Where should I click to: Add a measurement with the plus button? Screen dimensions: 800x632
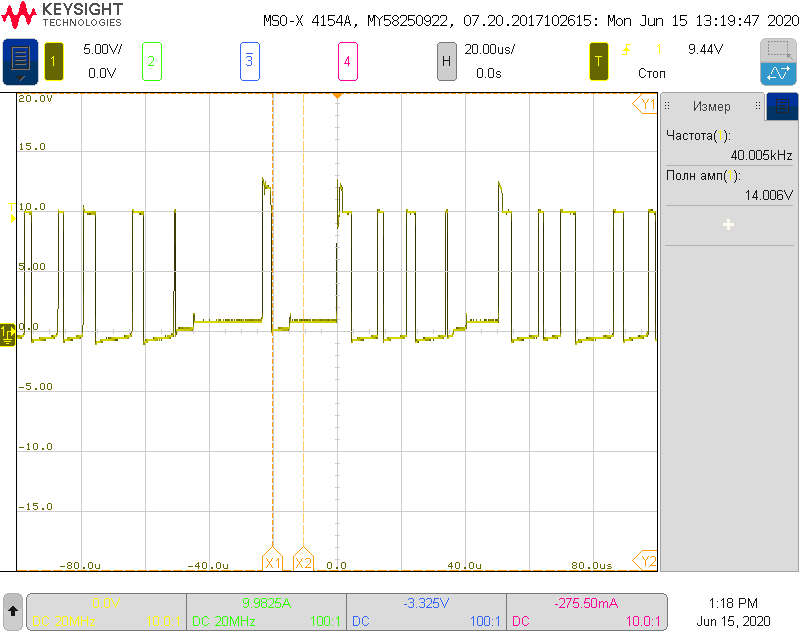click(729, 224)
